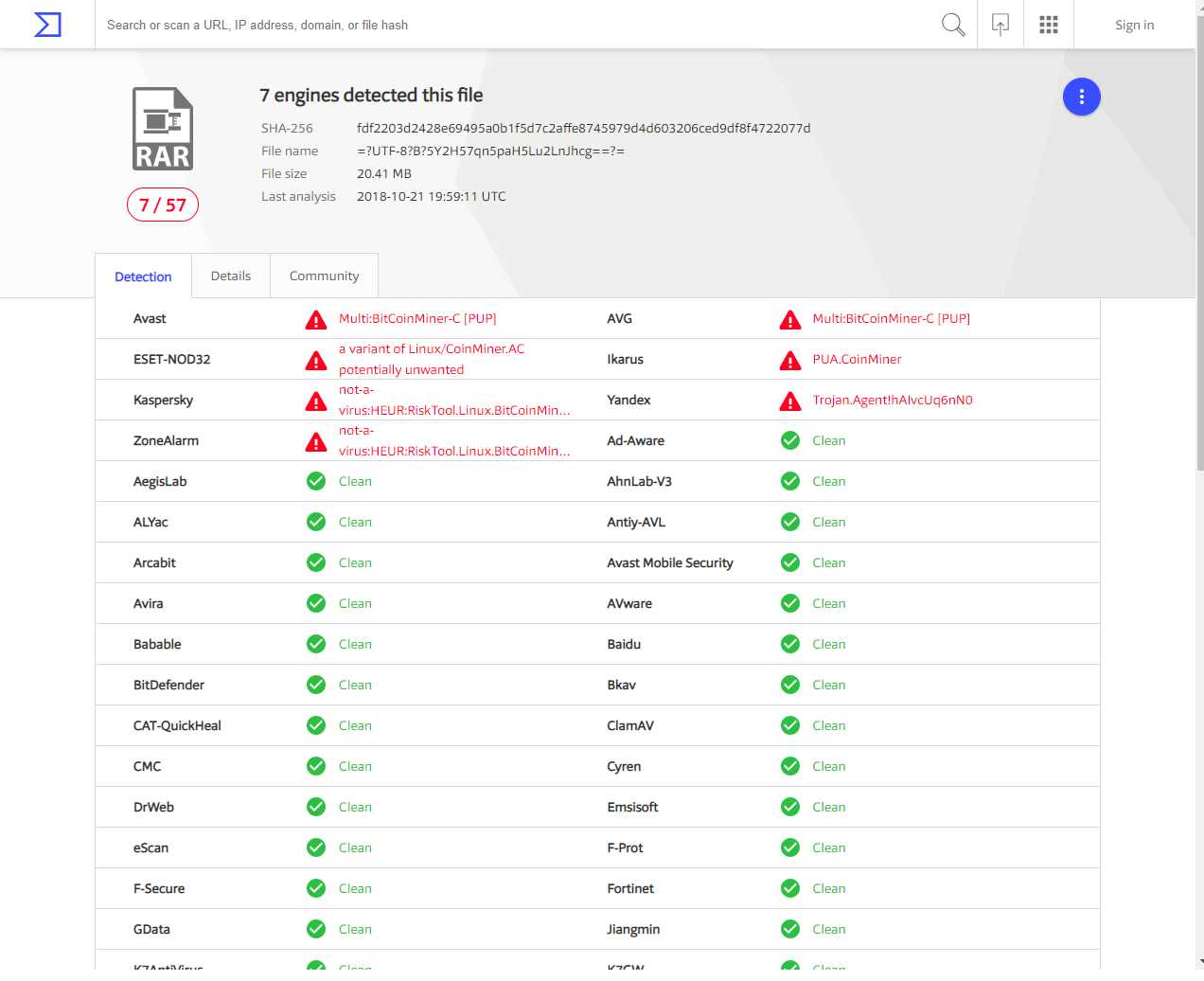The image size is (1204, 981).
Task: Click the Avast Mobile Security engine name
Action: click(x=670, y=562)
